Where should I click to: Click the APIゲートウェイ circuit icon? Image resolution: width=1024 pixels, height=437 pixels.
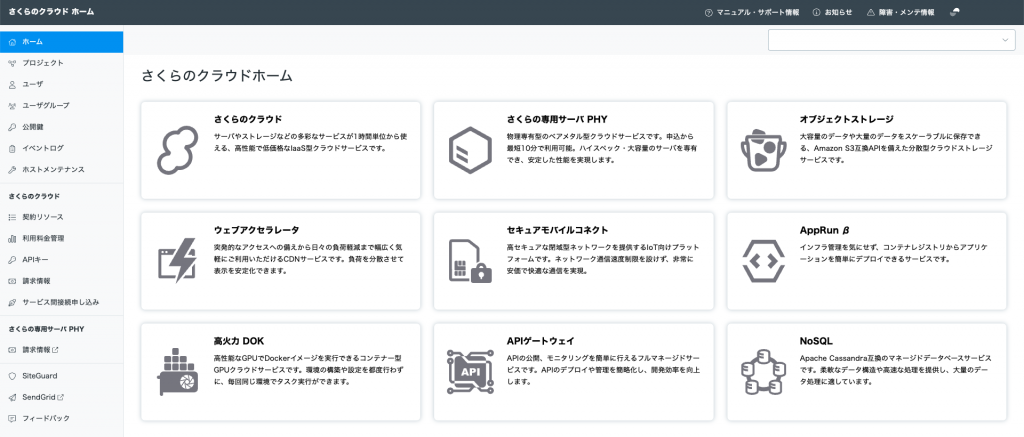470,372
